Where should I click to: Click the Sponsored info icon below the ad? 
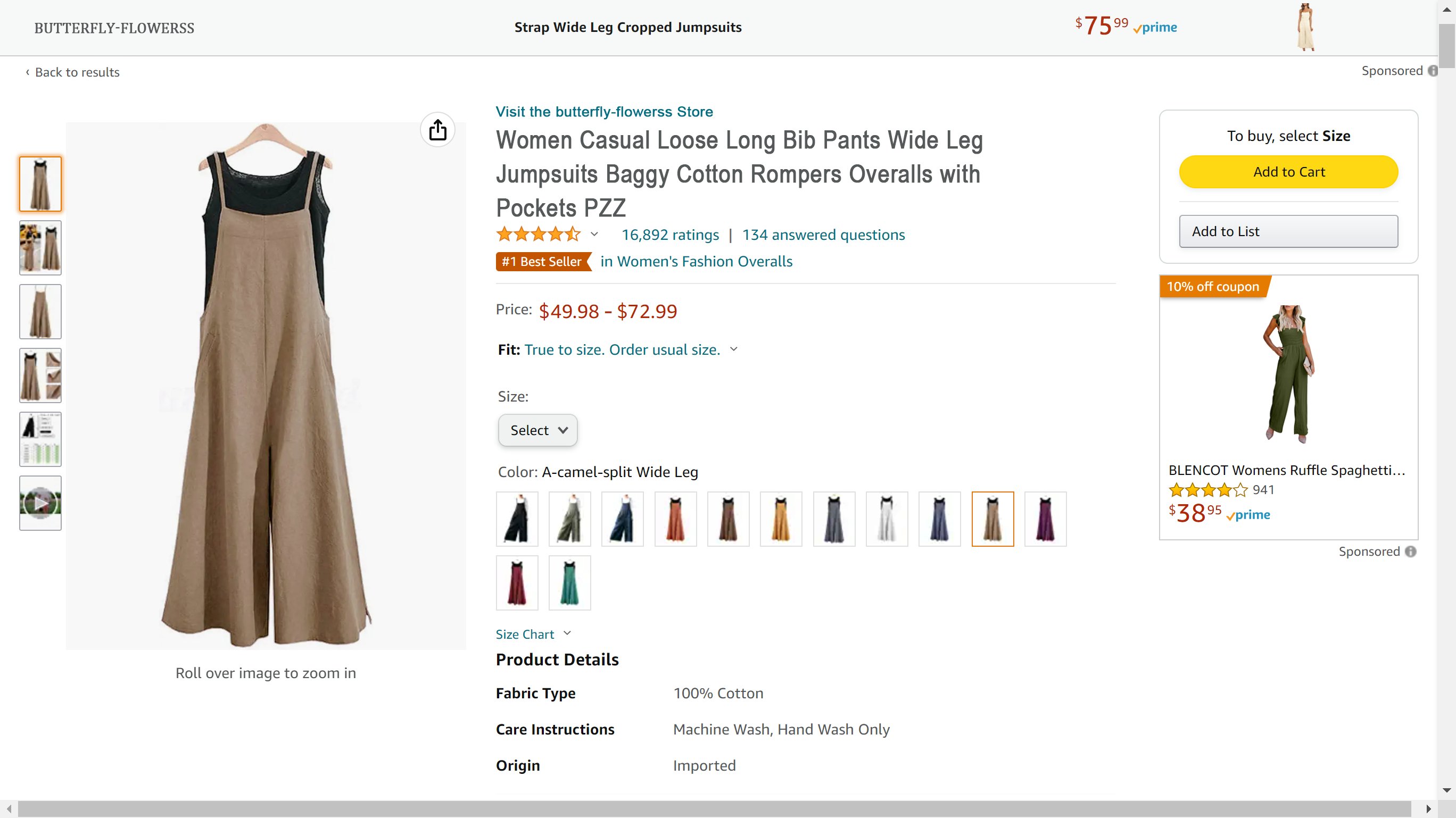1411,552
